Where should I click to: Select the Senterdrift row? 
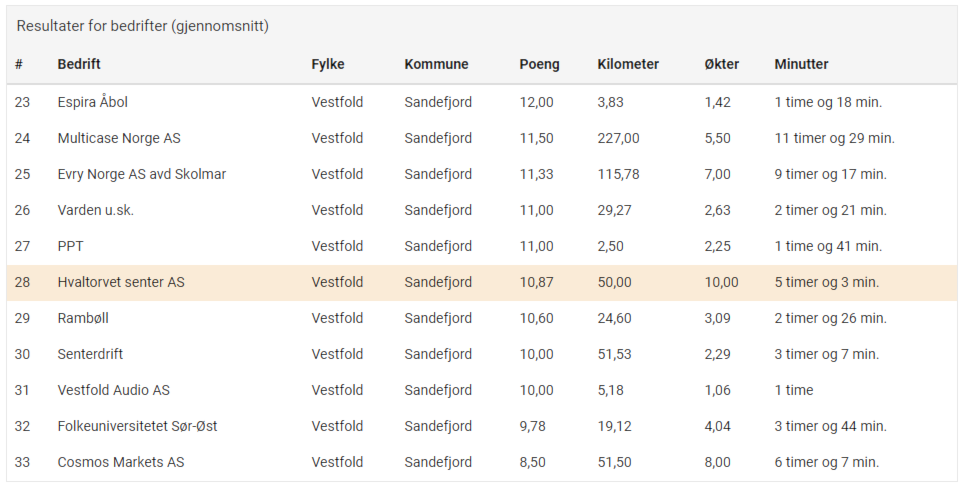(482, 354)
